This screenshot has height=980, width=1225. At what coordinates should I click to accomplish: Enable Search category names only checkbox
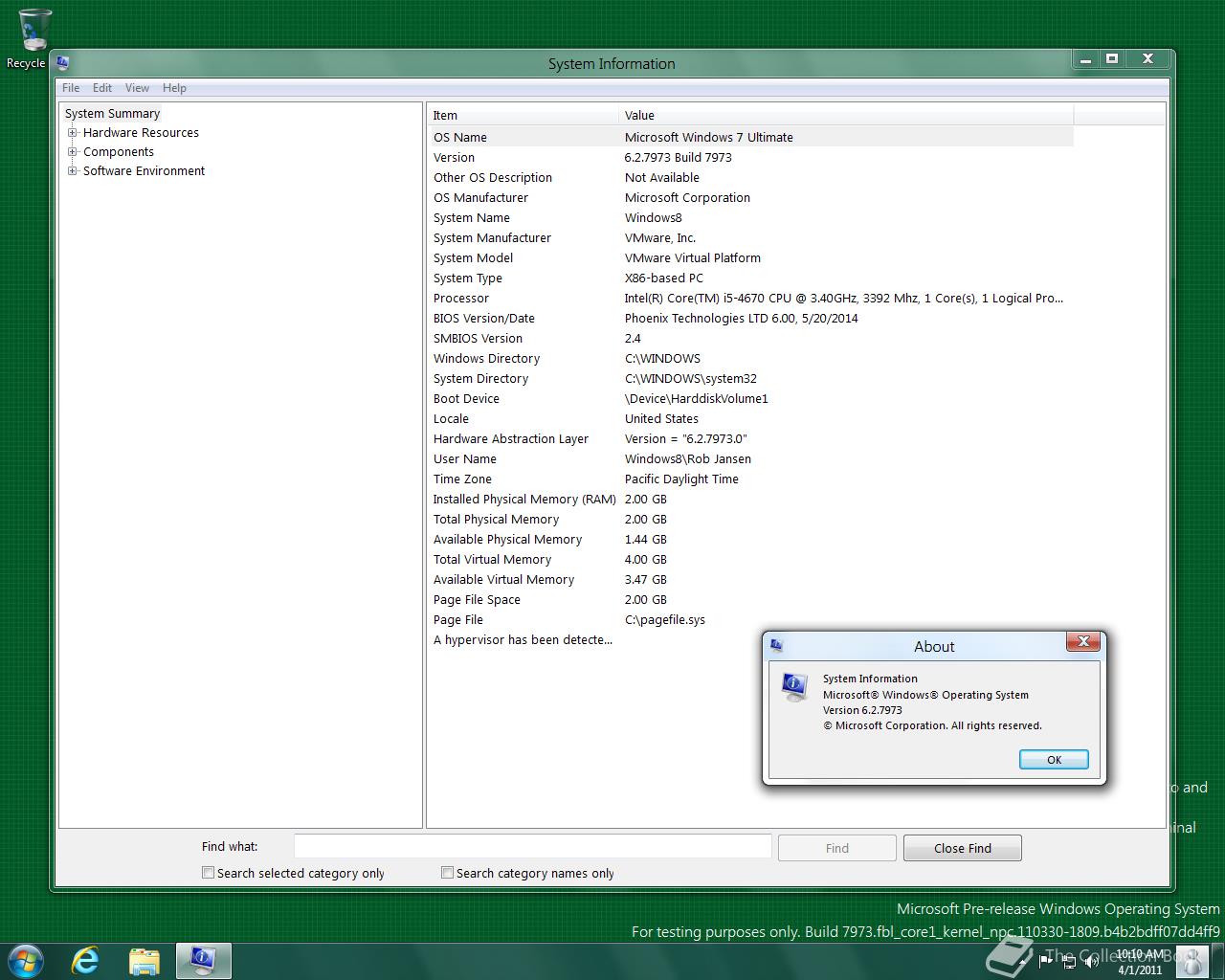pyautogui.click(x=447, y=872)
